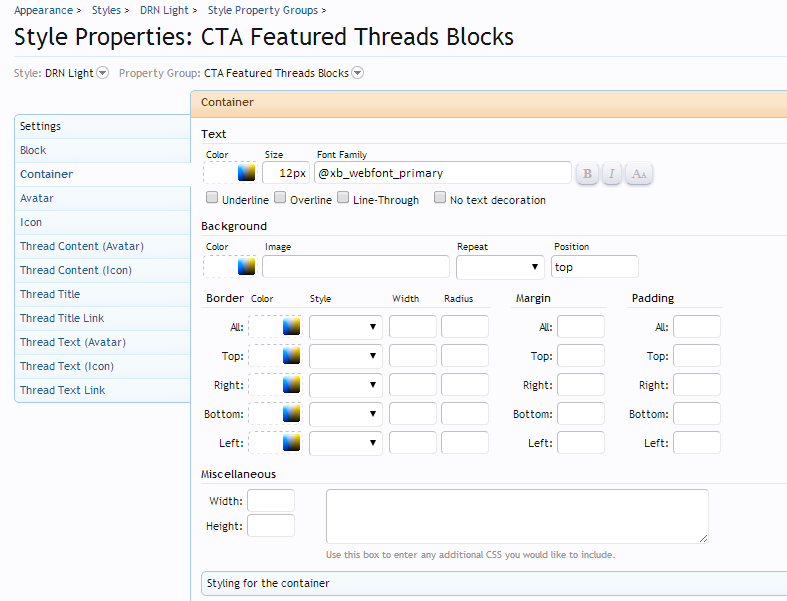The width and height of the screenshot is (787, 601).
Task: Toggle the Italic text style button
Action: [613, 174]
